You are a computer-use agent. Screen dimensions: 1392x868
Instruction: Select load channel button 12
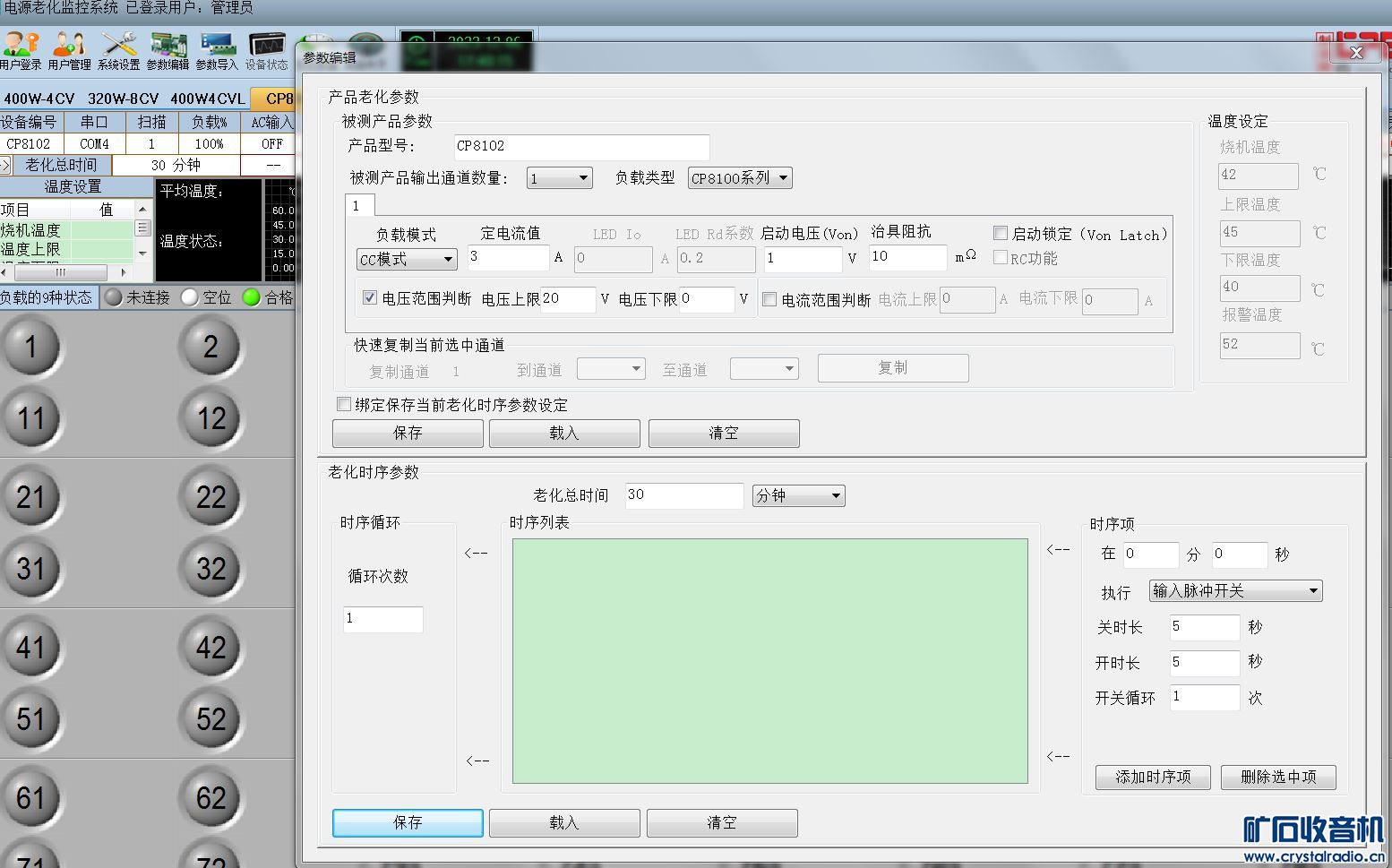[x=211, y=418]
